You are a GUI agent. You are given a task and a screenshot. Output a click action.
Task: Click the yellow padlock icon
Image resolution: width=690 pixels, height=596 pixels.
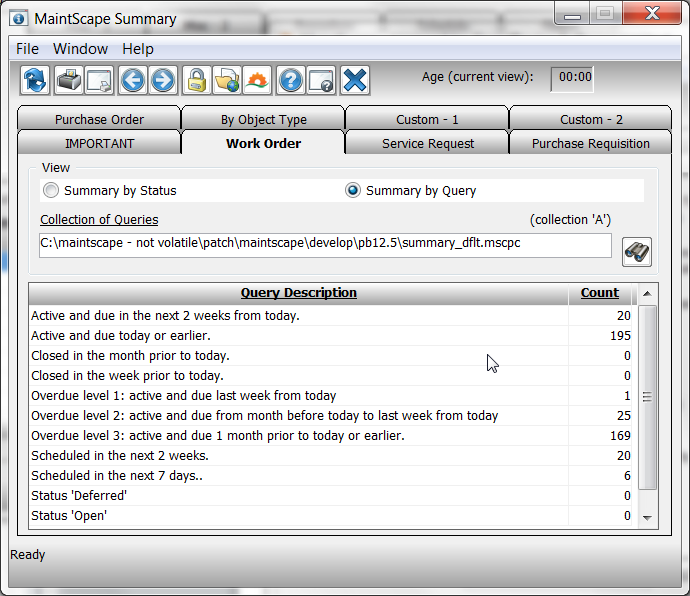coord(197,81)
